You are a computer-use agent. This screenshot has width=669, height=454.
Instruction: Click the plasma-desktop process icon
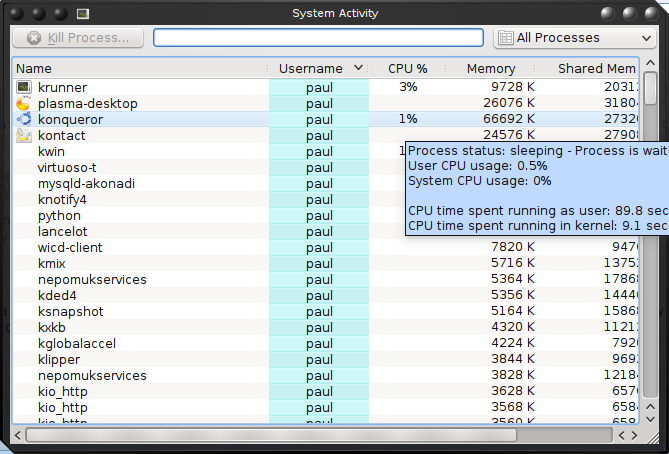point(24,103)
